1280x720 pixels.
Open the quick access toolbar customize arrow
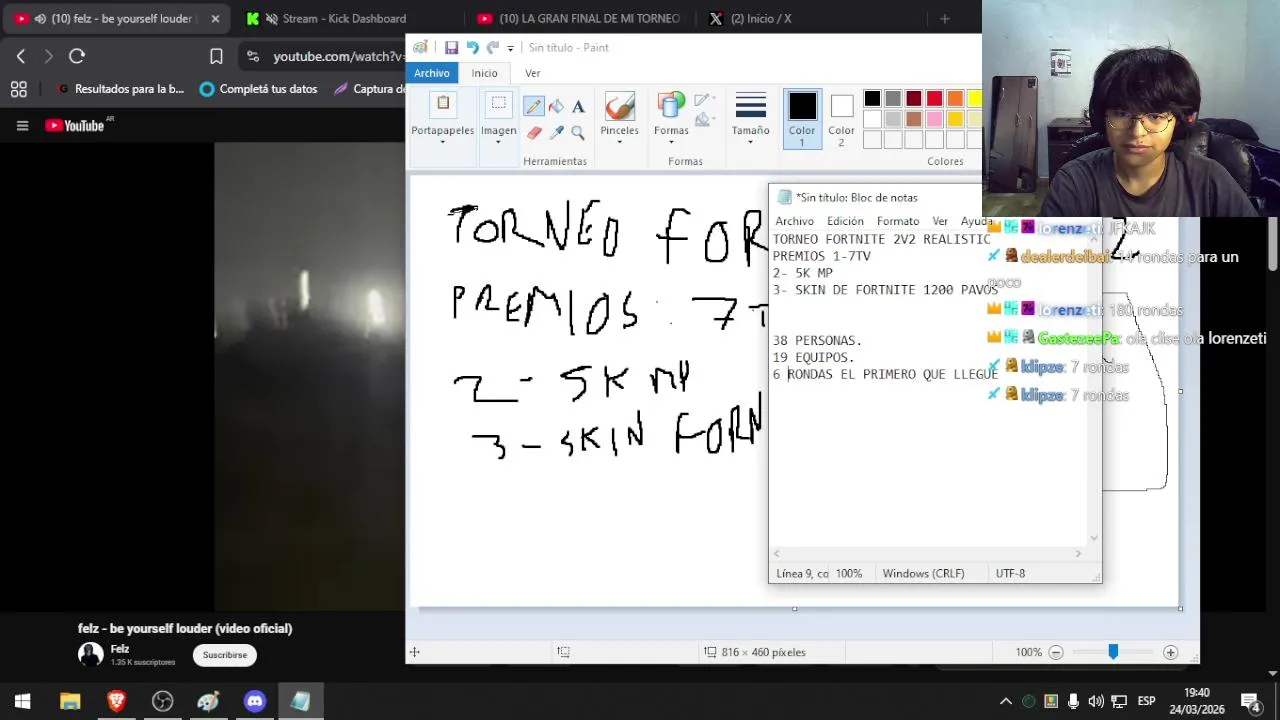click(x=510, y=48)
